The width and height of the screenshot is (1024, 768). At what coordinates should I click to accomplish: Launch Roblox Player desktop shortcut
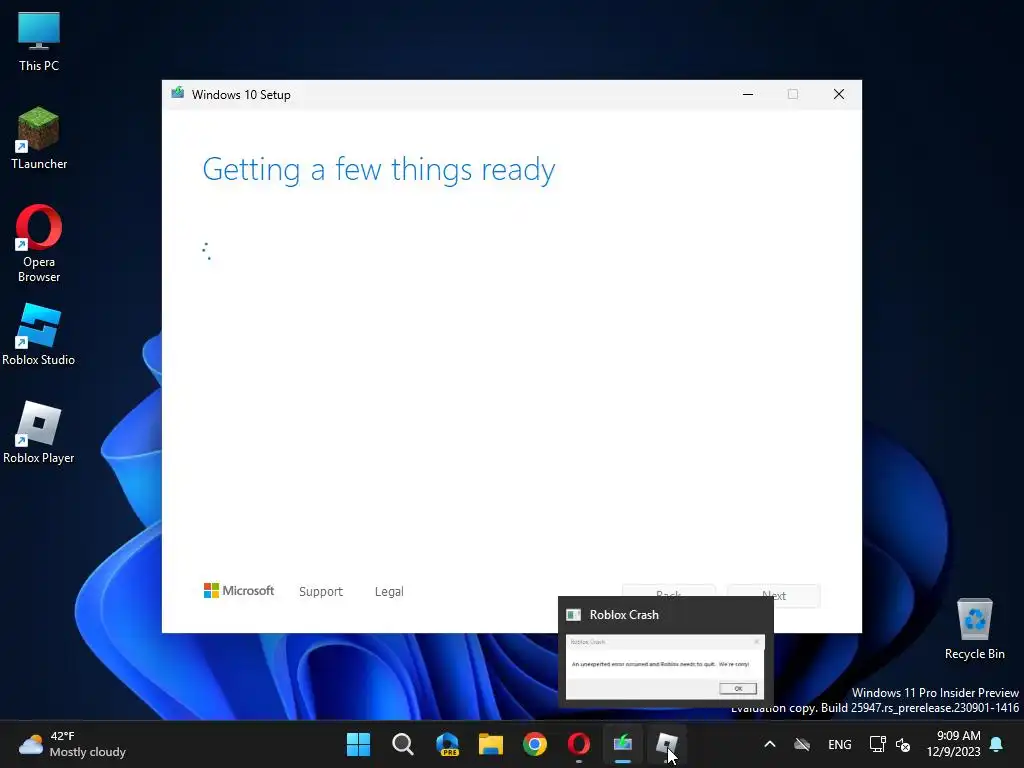pos(39,432)
